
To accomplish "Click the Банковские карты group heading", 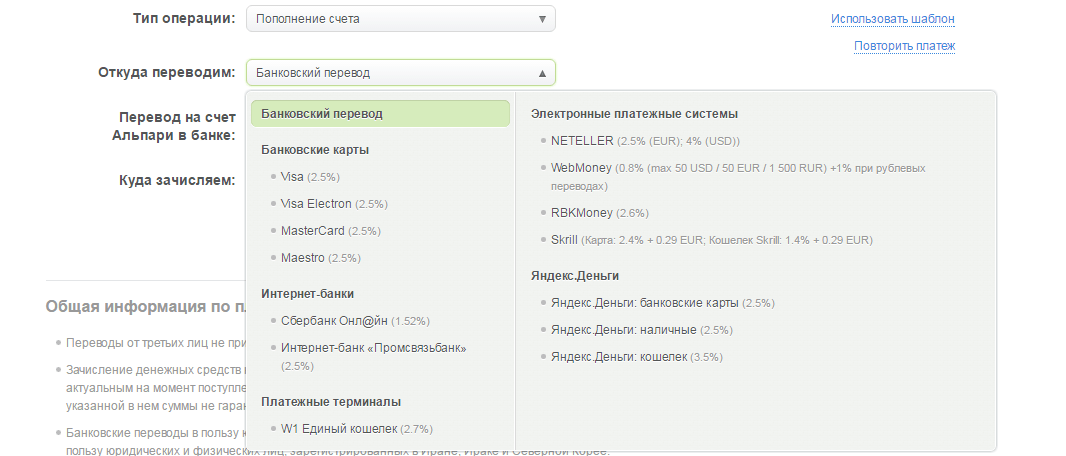I will [x=315, y=150].
